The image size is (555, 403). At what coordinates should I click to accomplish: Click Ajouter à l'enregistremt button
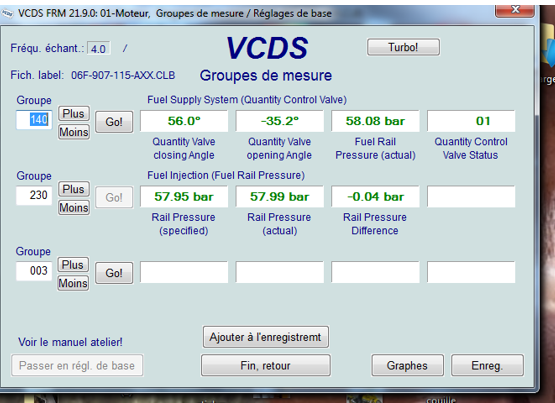tap(266, 337)
